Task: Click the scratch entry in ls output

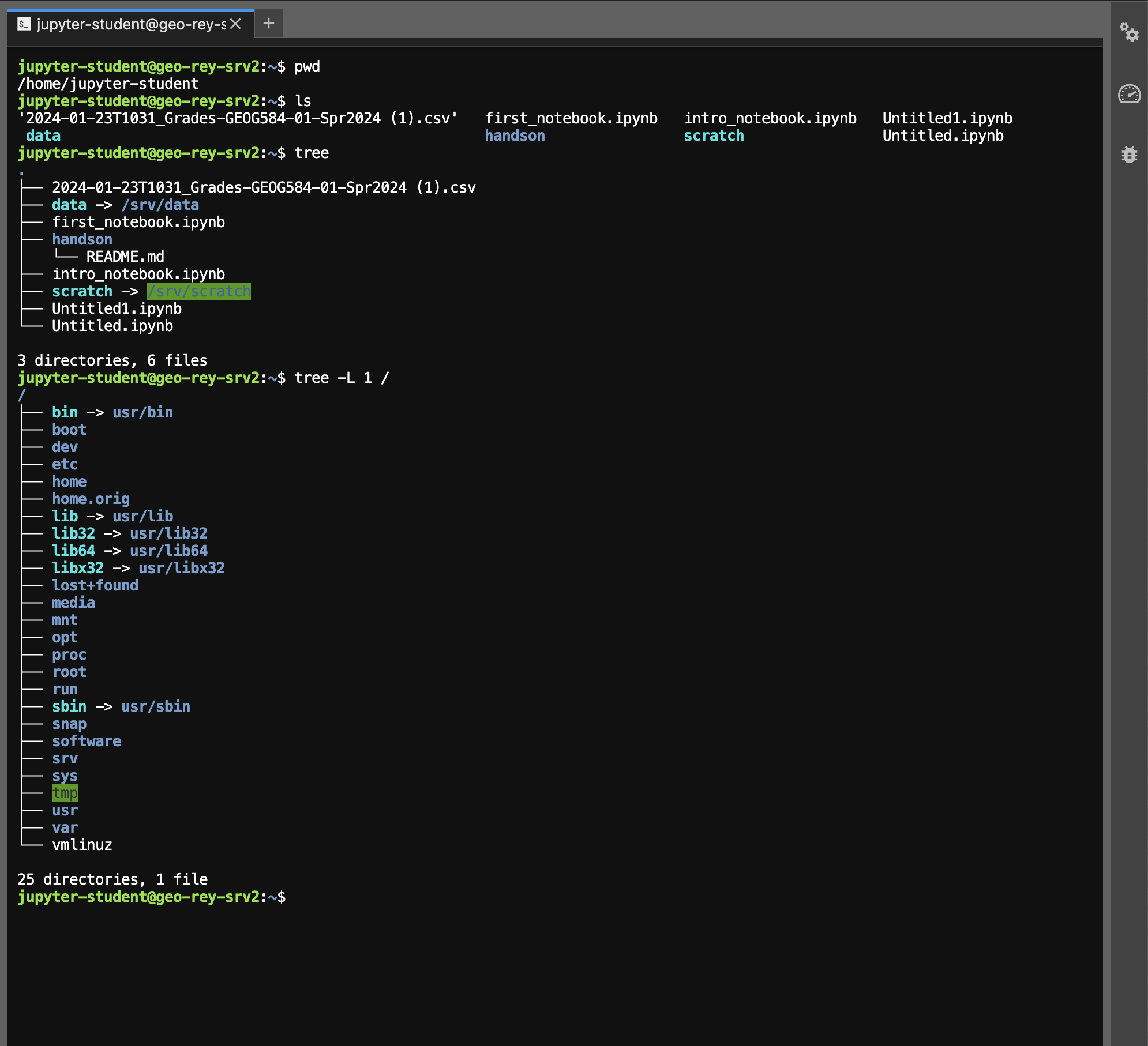Action: [714, 136]
